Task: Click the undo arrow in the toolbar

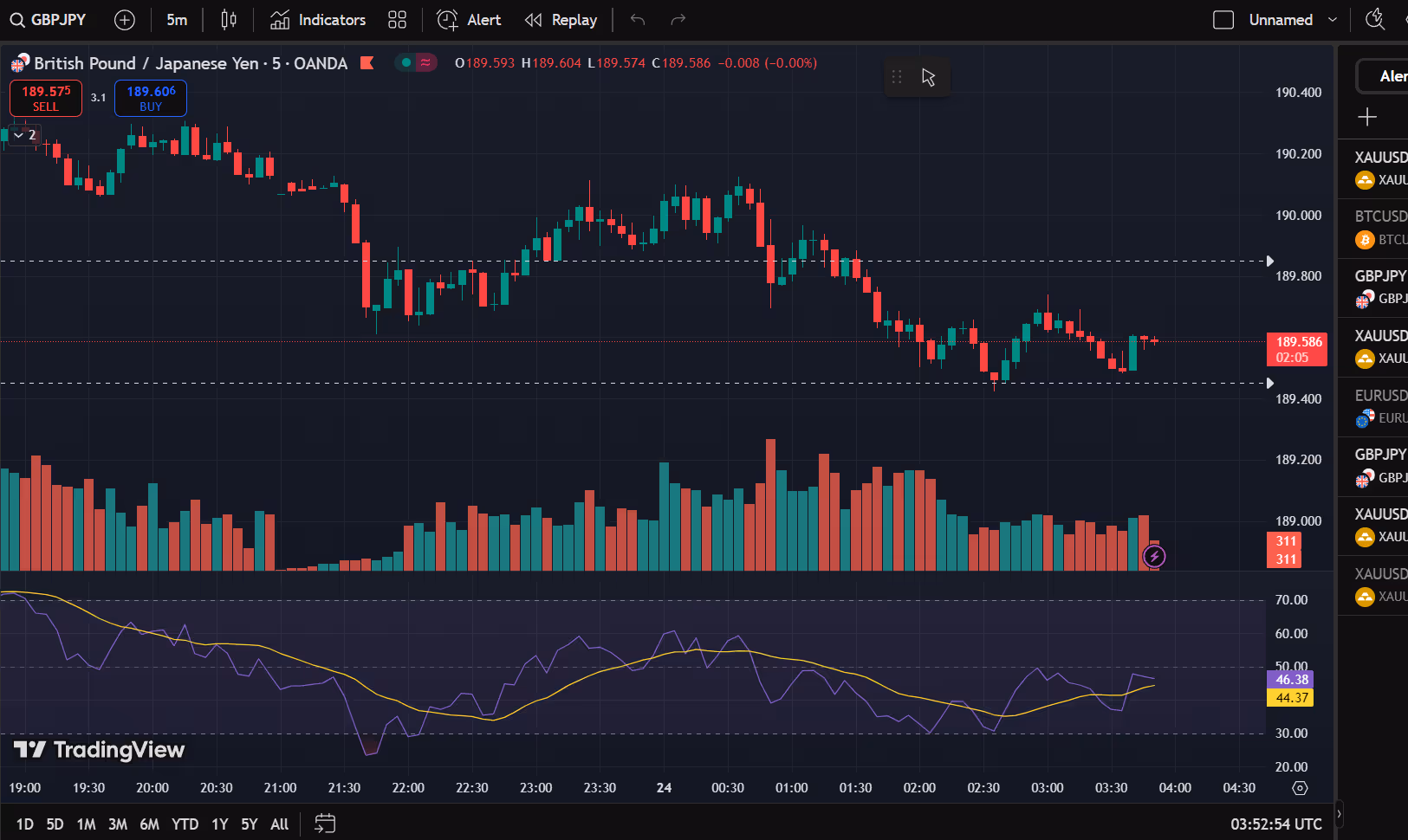Action: (x=638, y=20)
